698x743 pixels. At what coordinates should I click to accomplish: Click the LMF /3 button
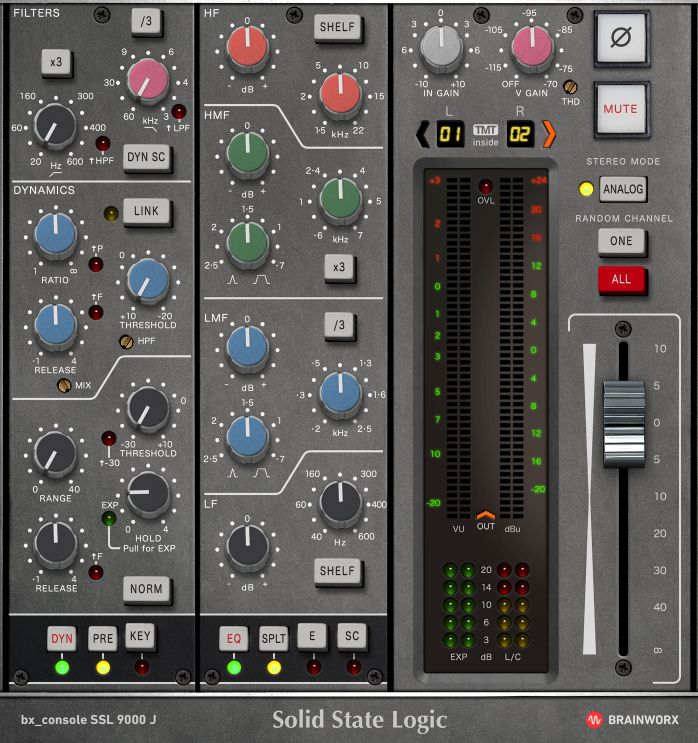pos(339,325)
